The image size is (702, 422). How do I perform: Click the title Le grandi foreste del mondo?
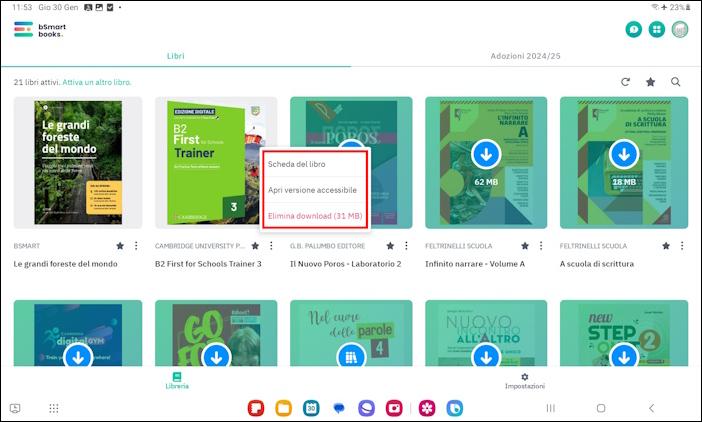[65, 264]
